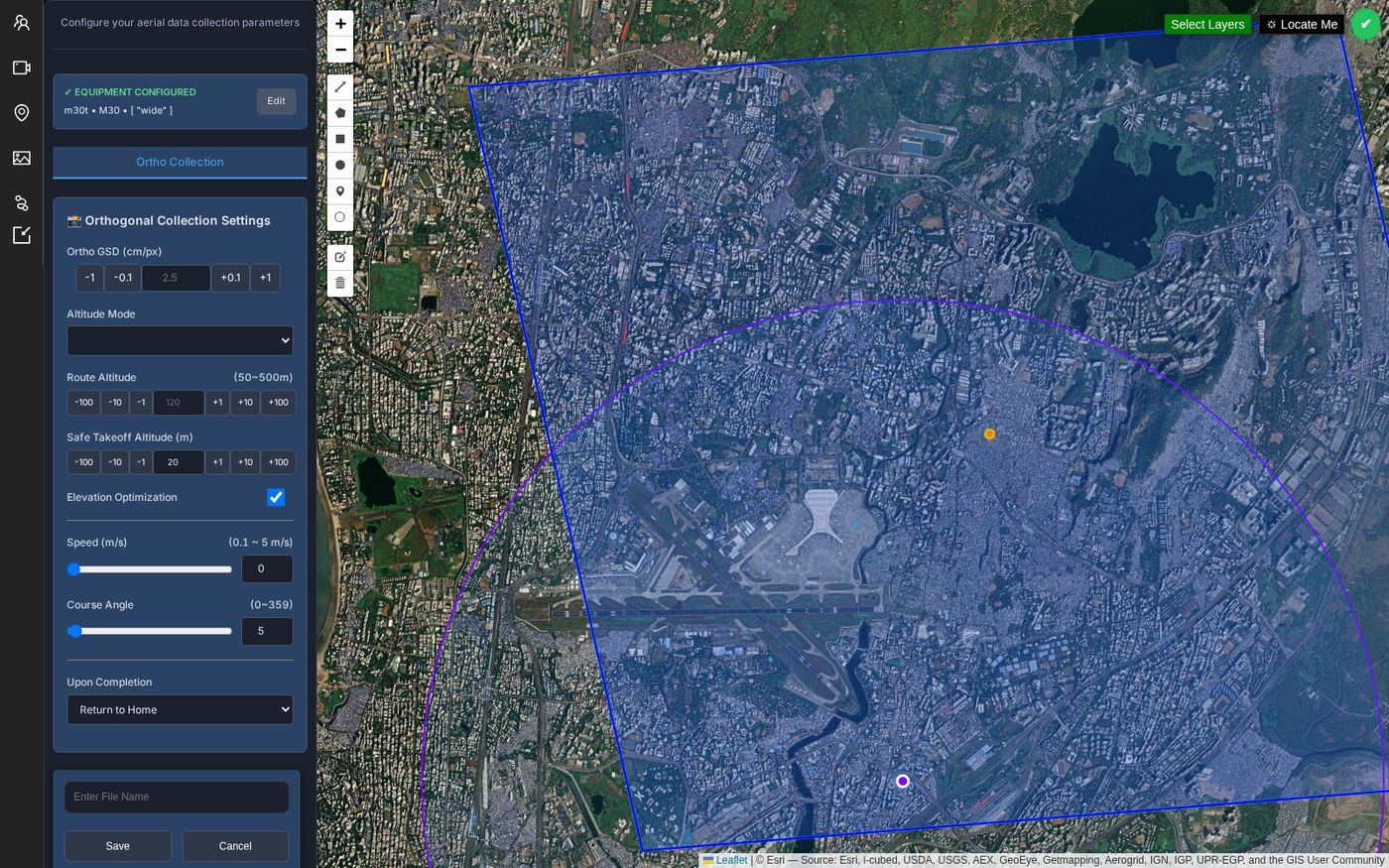Click the delete layers trash icon
This screenshot has height=868, width=1389.
pos(340,283)
